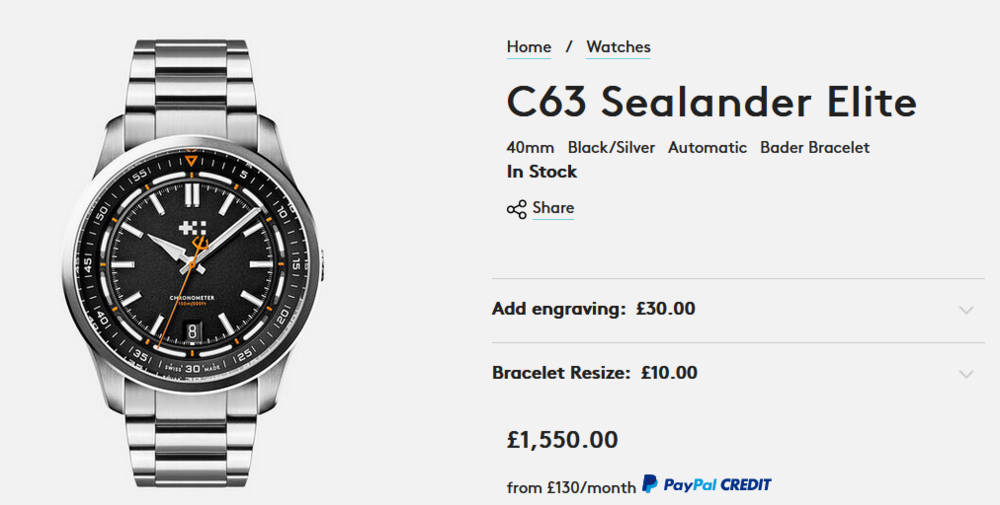Click the Automatic movement text
This screenshot has width=1000, height=505.
point(707,147)
